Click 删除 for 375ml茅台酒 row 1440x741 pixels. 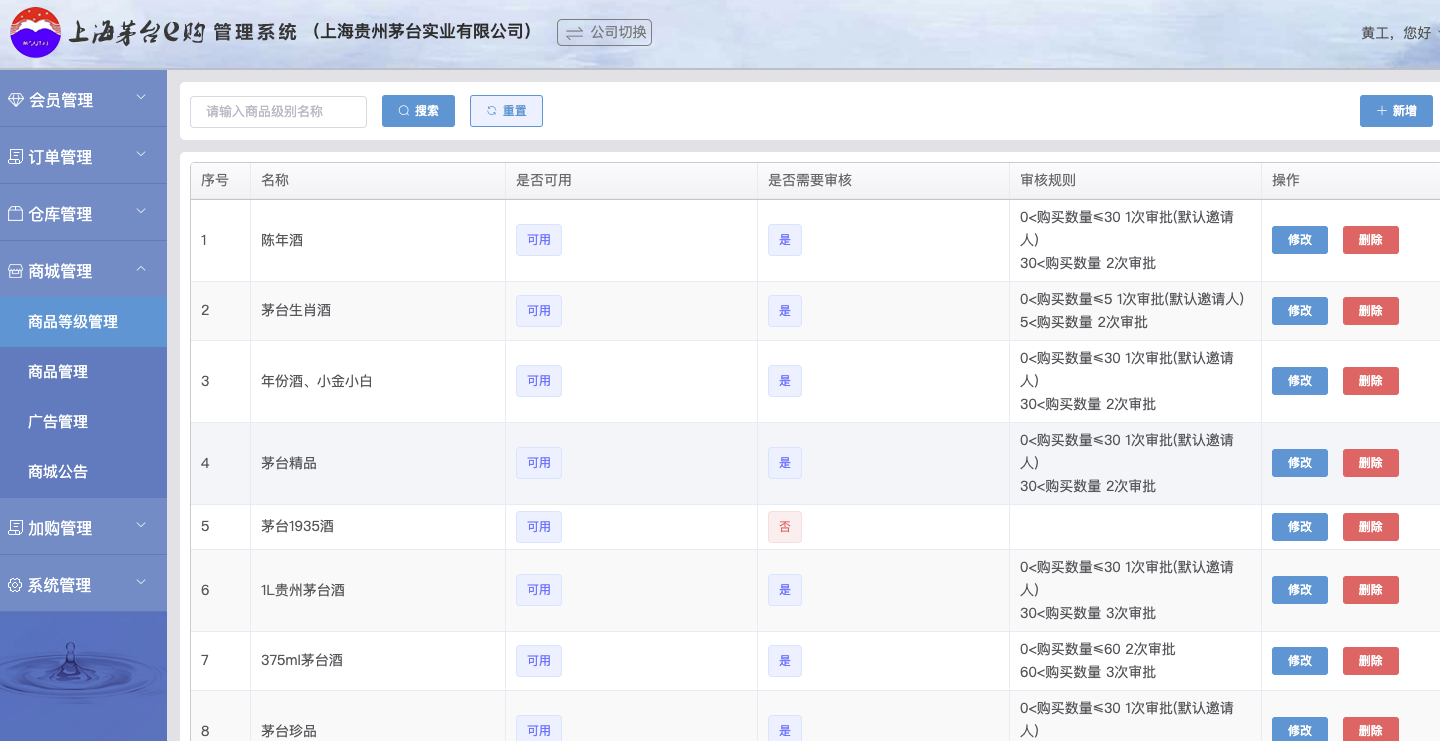[1370, 661]
